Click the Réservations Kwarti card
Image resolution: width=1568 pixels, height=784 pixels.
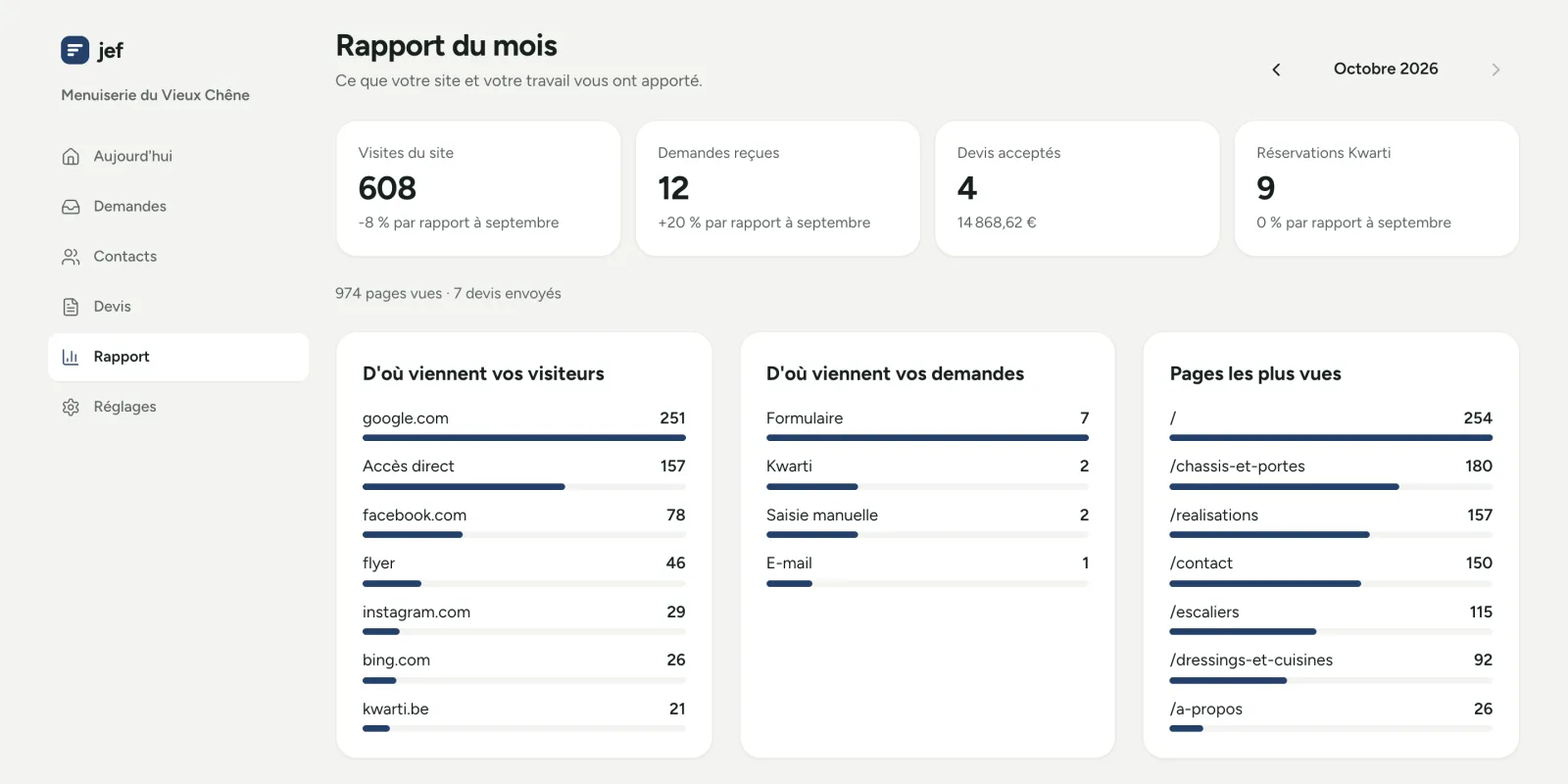pyautogui.click(x=1377, y=188)
